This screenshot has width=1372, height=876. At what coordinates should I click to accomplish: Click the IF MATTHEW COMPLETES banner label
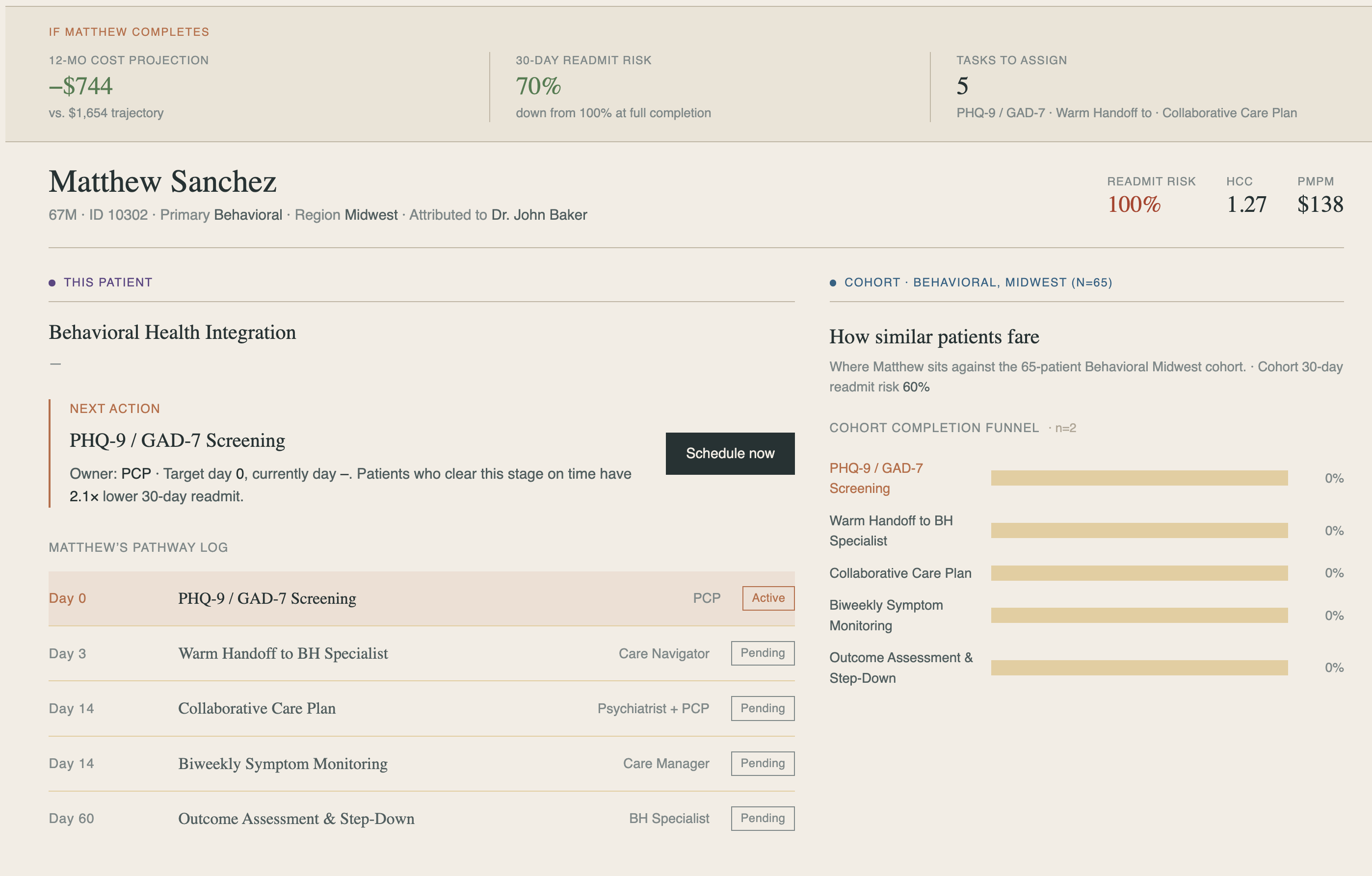129,32
